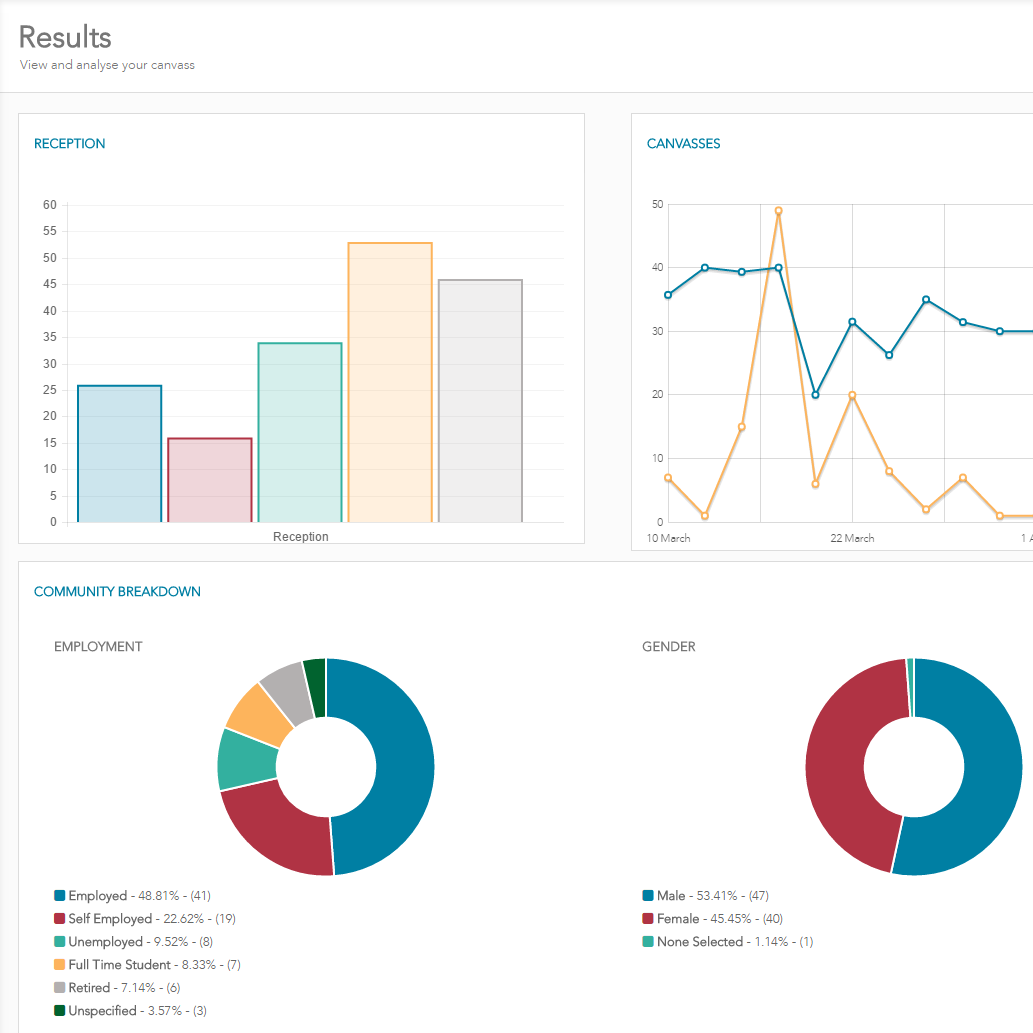Select the orange data point above 22 March
The height and width of the screenshot is (1033, 1033).
coord(852,396)
